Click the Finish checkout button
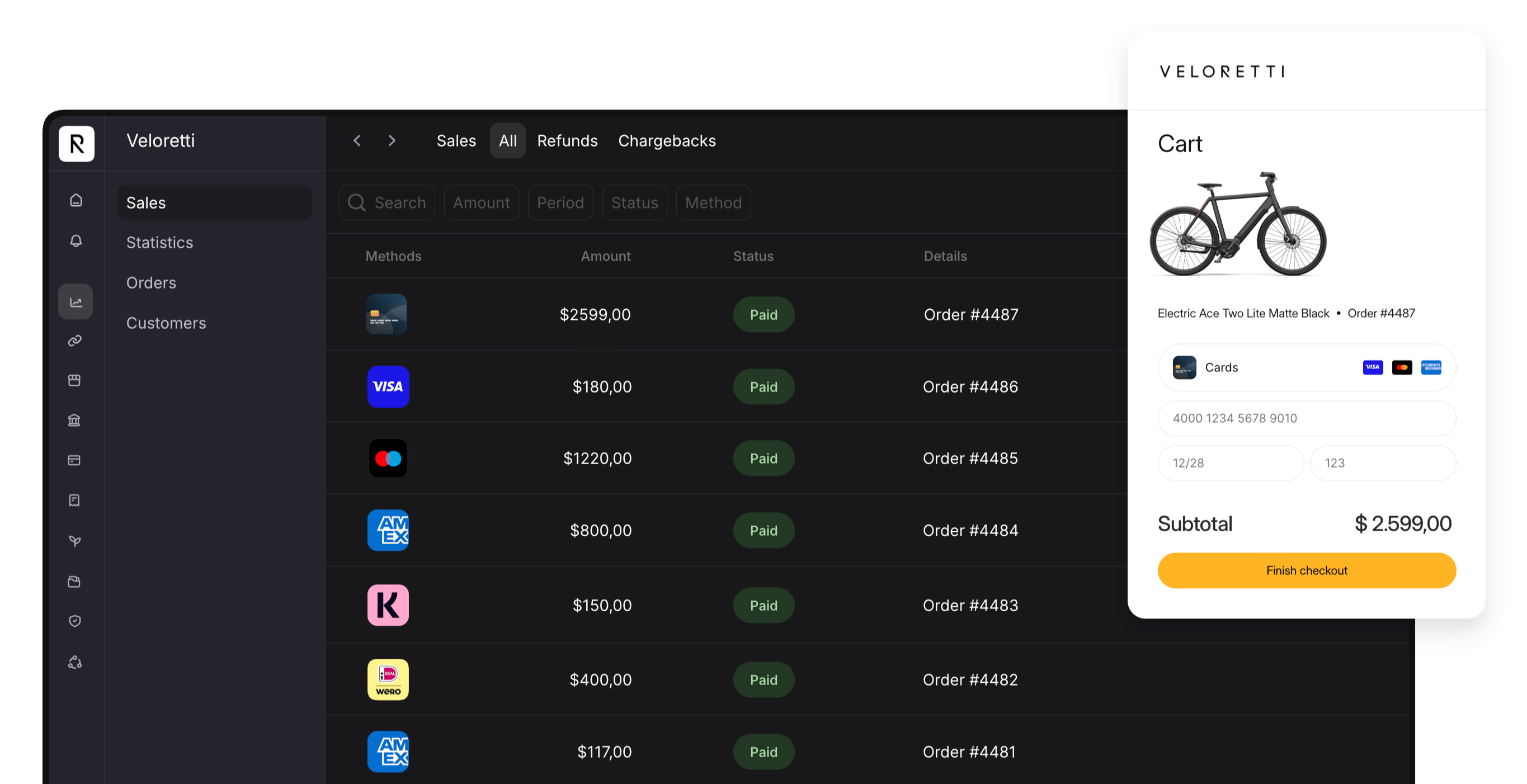Viewport: 1527px width, 784px height. point(1306,570)
